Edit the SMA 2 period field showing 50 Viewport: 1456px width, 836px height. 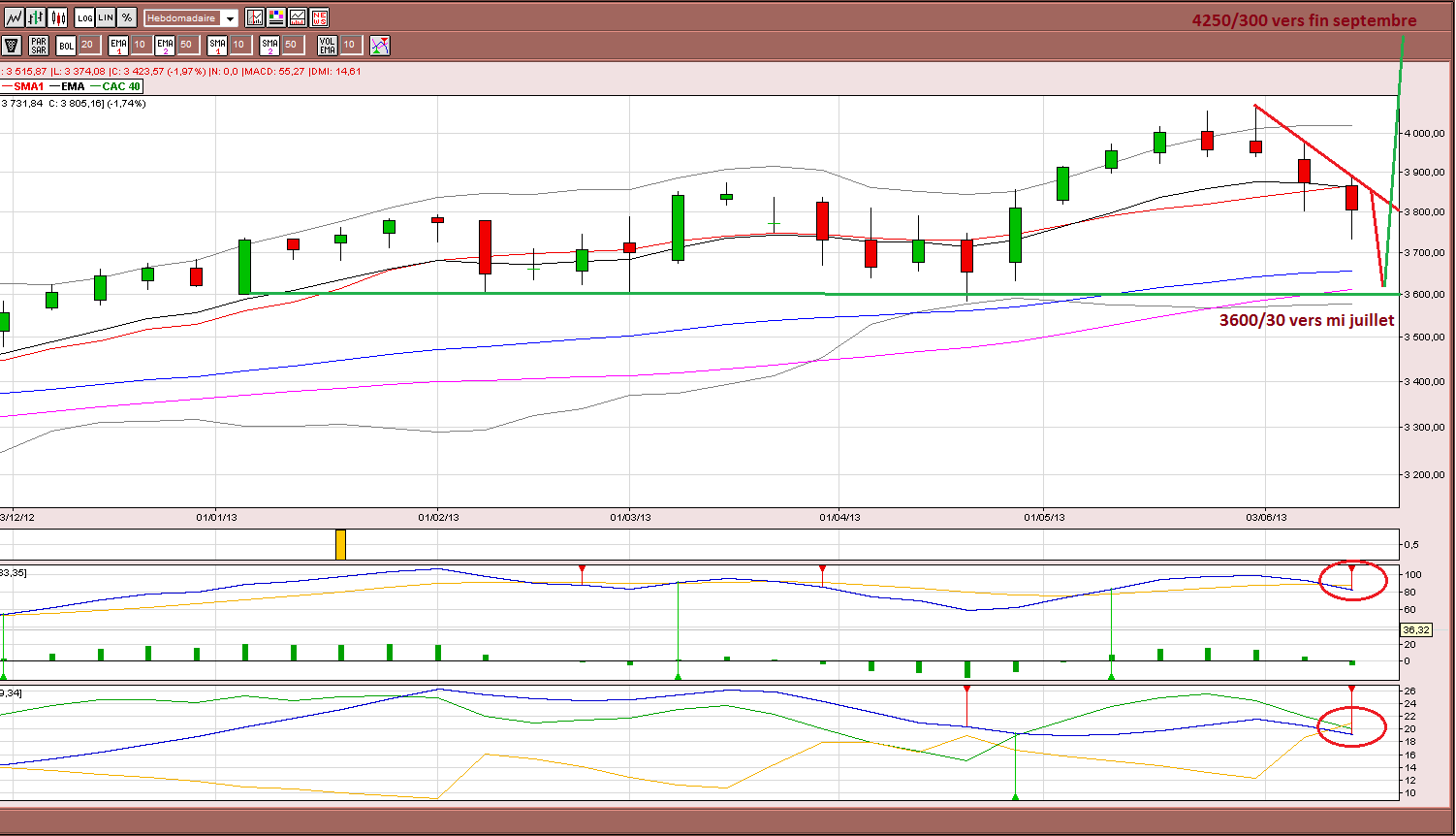point(292,45)
